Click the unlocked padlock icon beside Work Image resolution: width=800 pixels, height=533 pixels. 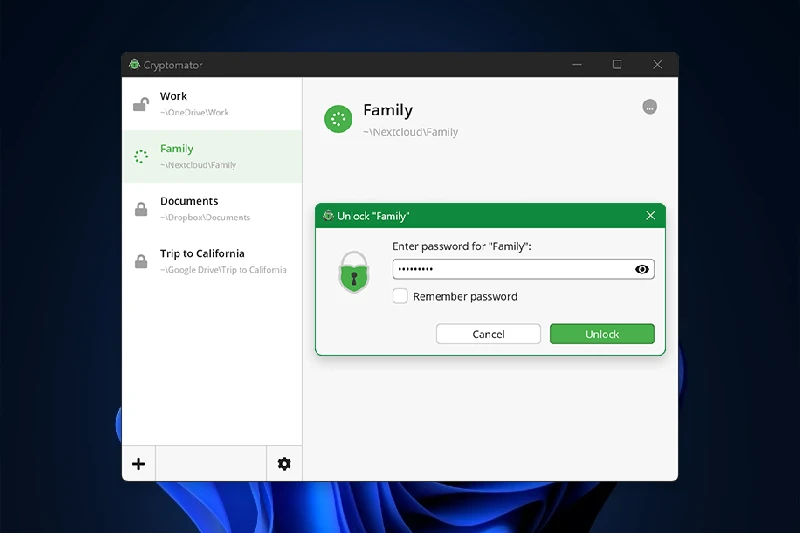141,104
